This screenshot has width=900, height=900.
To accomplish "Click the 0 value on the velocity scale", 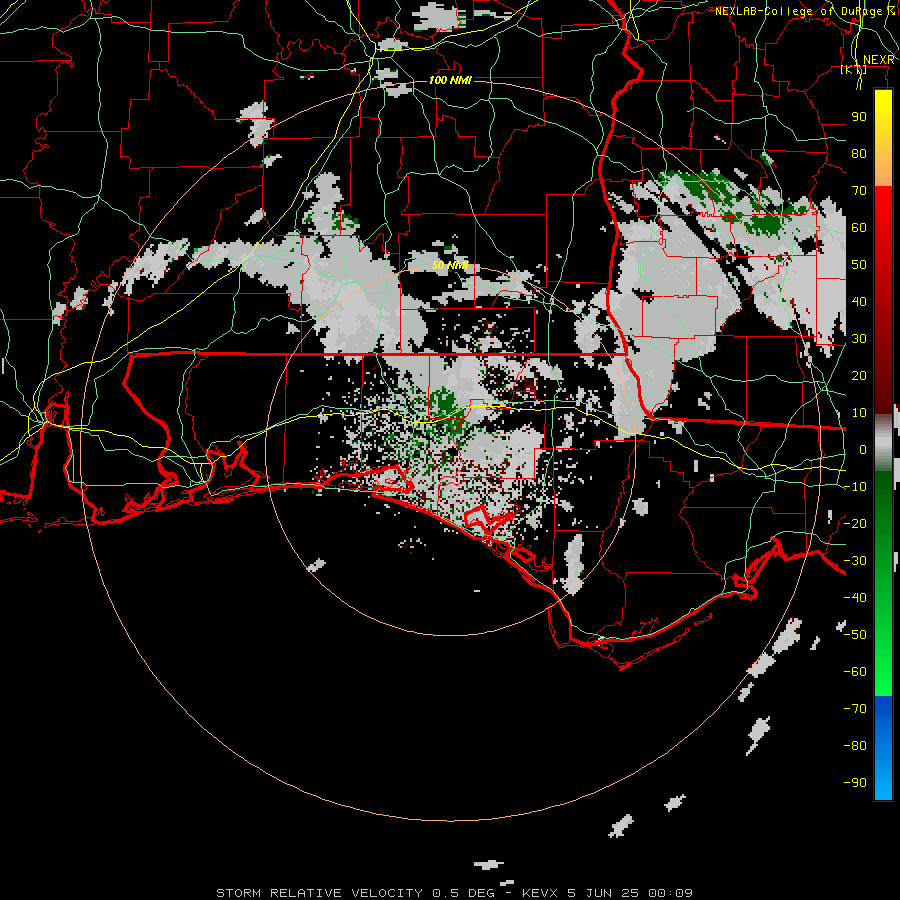I will pyautogui.click(x=863, y=450).
